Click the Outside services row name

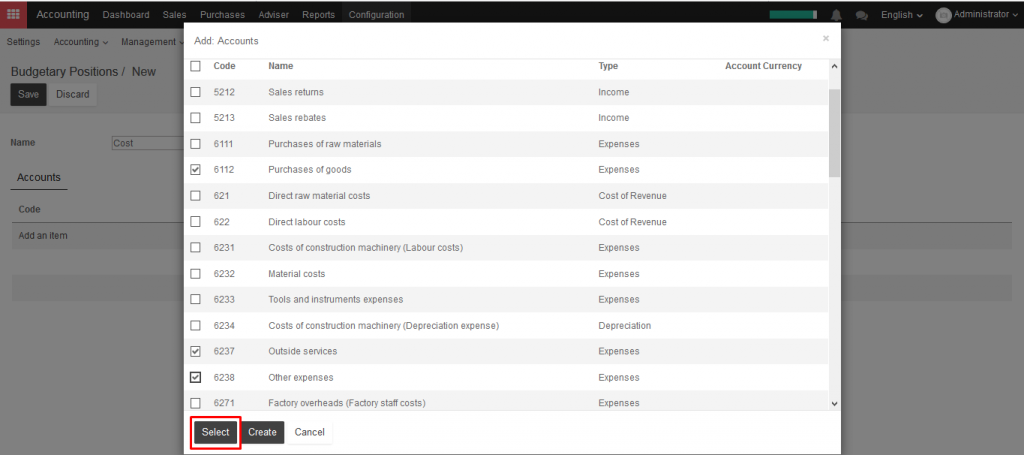point(303,351)
